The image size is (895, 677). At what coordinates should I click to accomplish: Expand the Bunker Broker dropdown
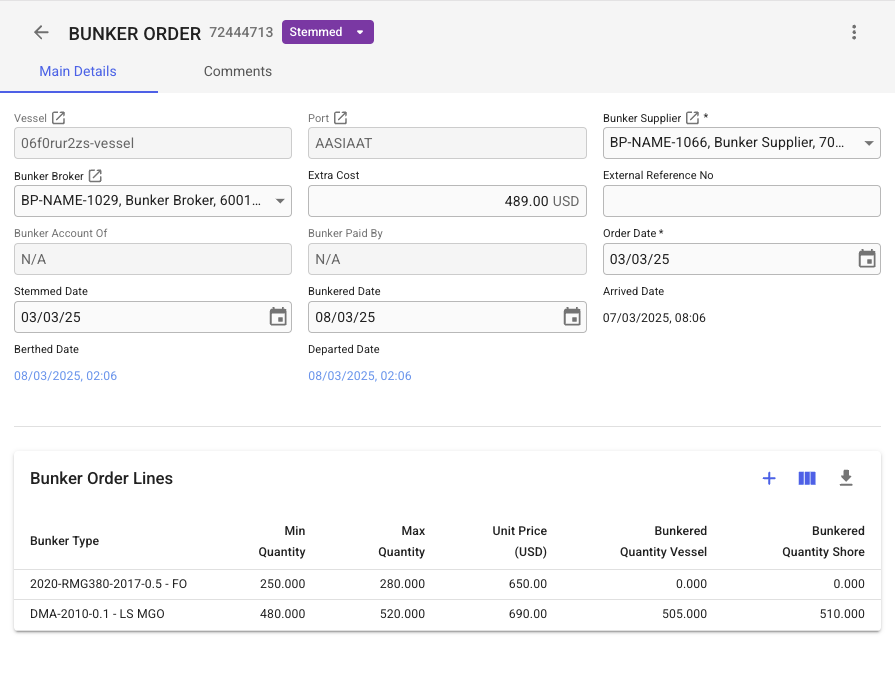279,201
